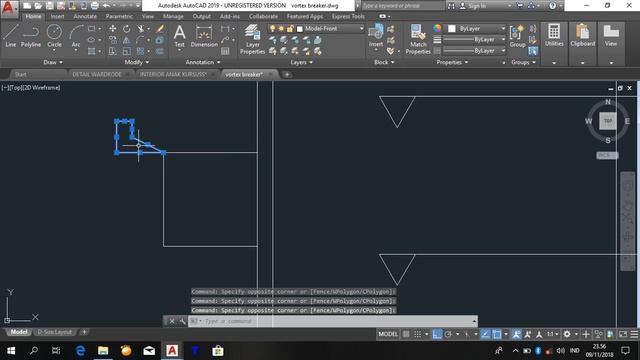The image size is (640, 360).
Task: Click the TOP face of ViewCube
Action: coord(608,121)
